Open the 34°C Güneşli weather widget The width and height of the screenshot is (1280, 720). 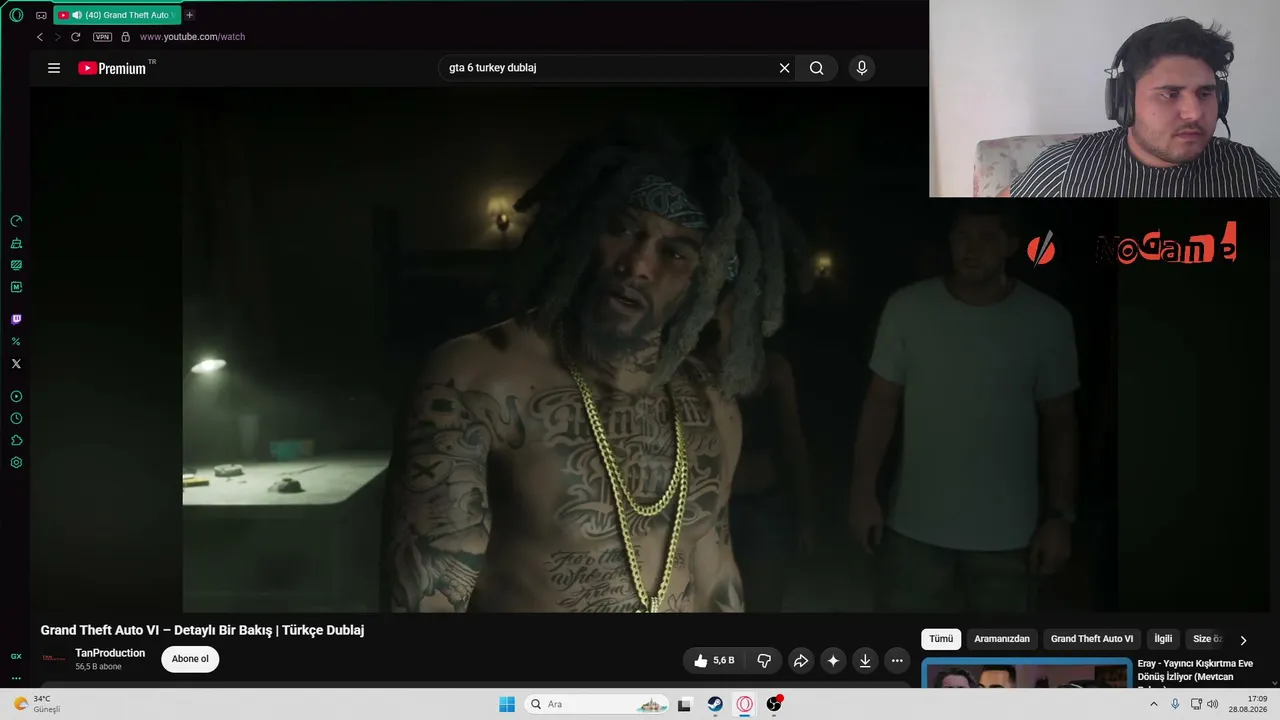point(37,704)
